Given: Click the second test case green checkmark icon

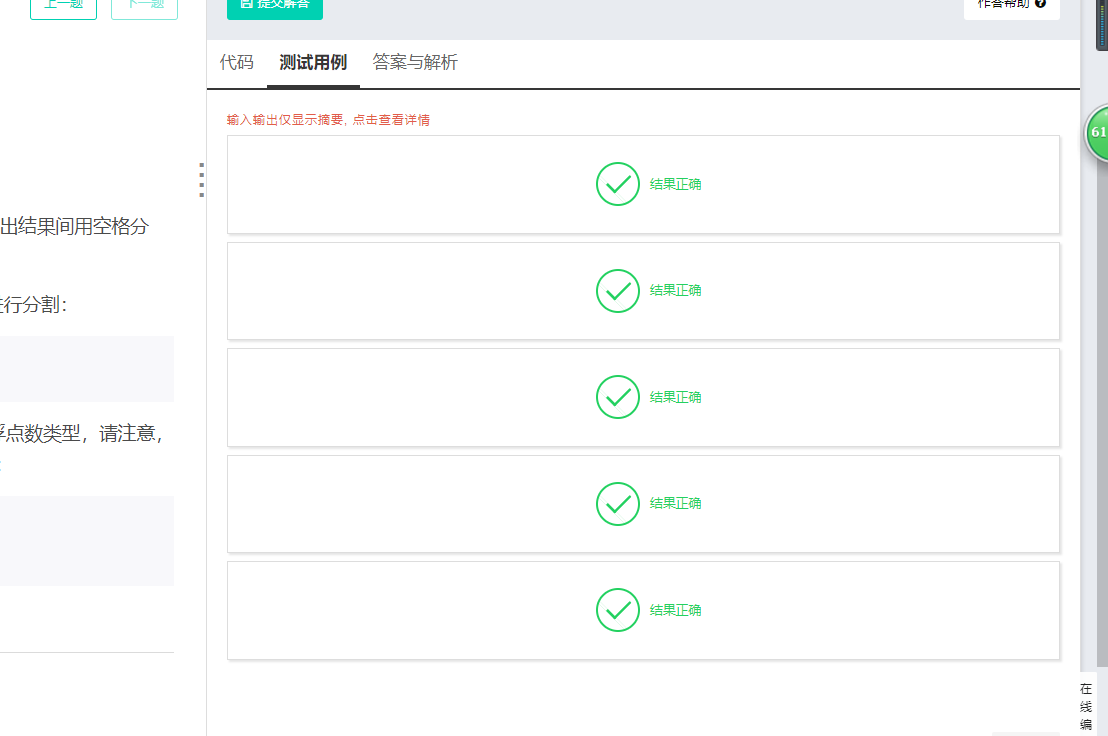Looking at the screenshot, I should click(618, 291).
